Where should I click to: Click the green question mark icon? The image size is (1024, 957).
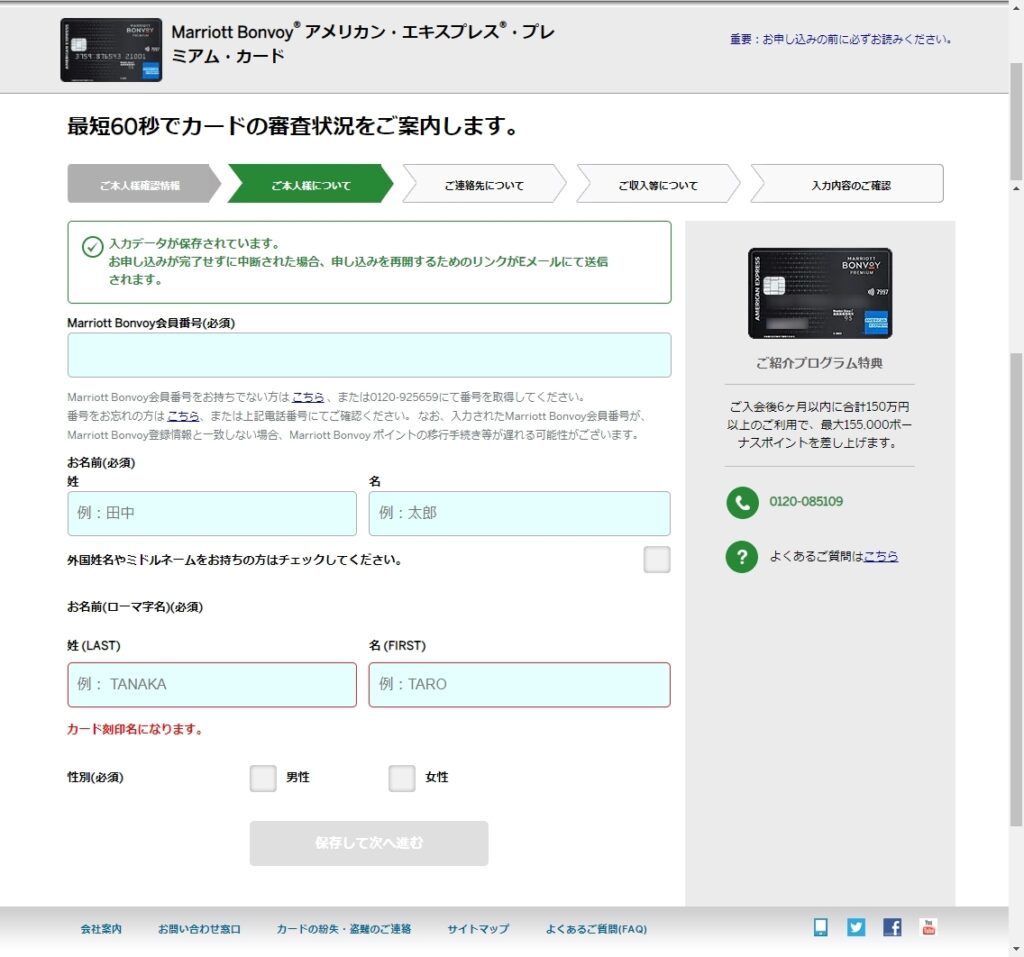tap(742, 557)
